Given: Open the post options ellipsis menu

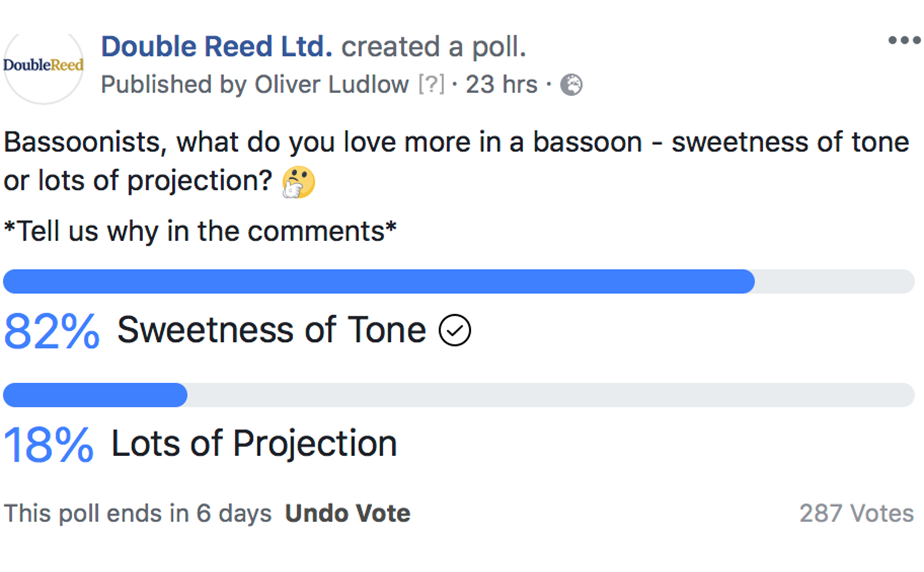Looking at the screenshot, I should click(x=903, y=41).
